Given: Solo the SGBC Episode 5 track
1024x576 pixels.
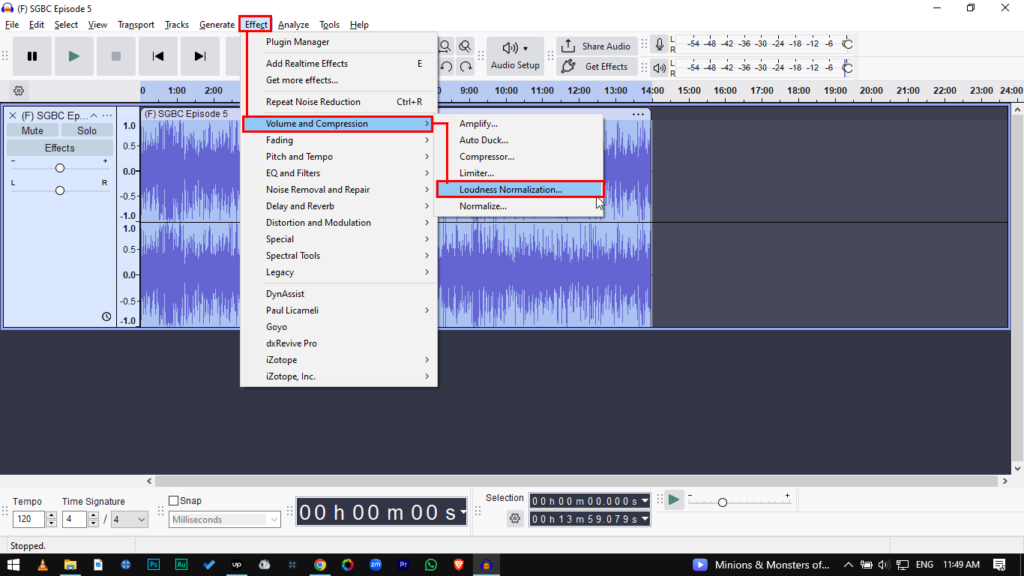Looking at the screenshot, I should (x=87, y=131).
